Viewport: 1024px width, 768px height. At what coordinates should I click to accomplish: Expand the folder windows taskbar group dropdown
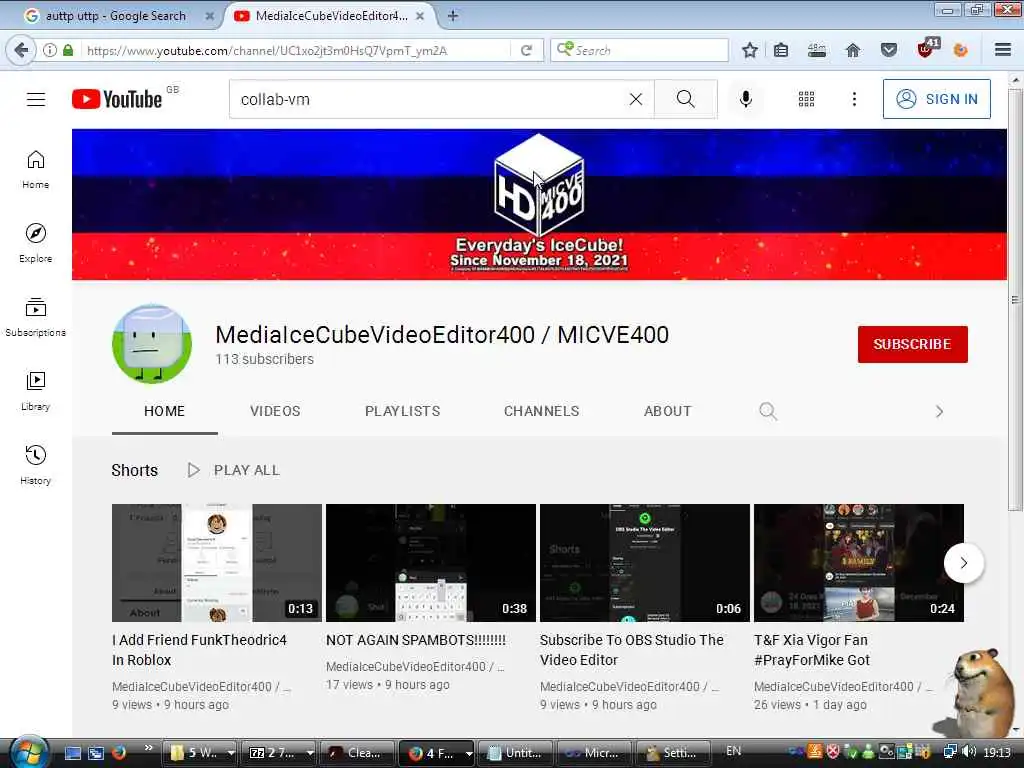pyautogui.click(x=231, y=753)
